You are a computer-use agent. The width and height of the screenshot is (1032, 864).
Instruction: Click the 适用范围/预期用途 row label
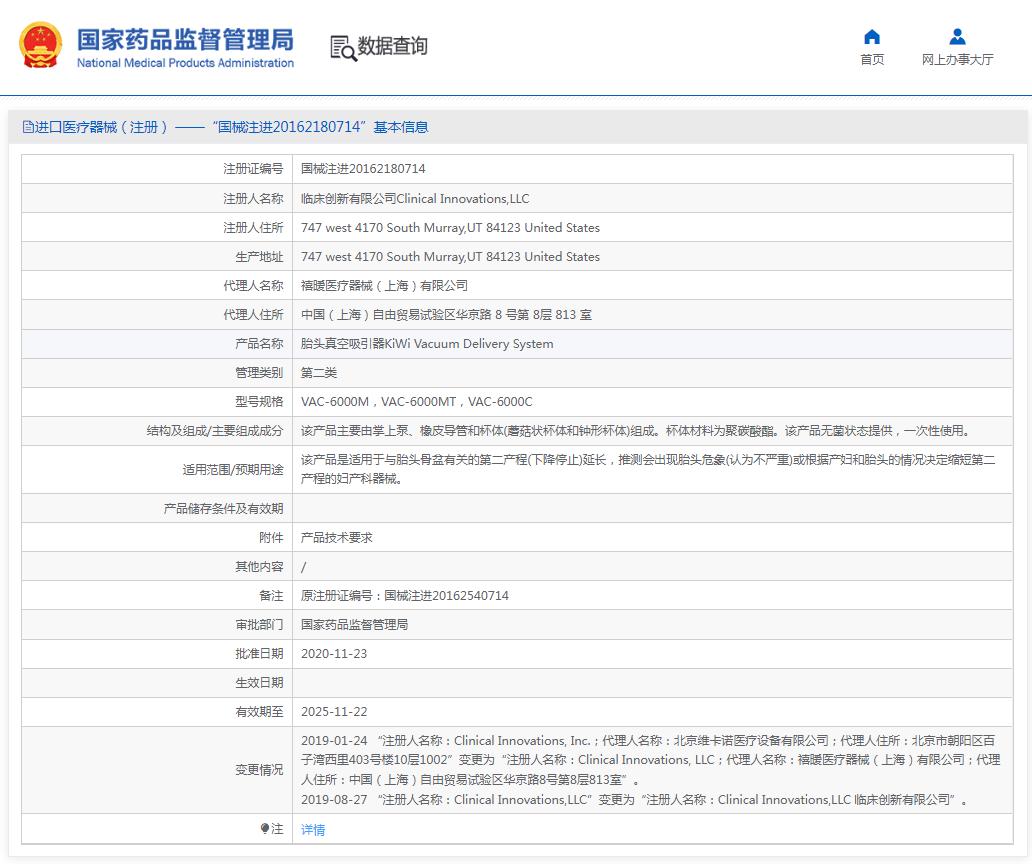tap(233, 469)
